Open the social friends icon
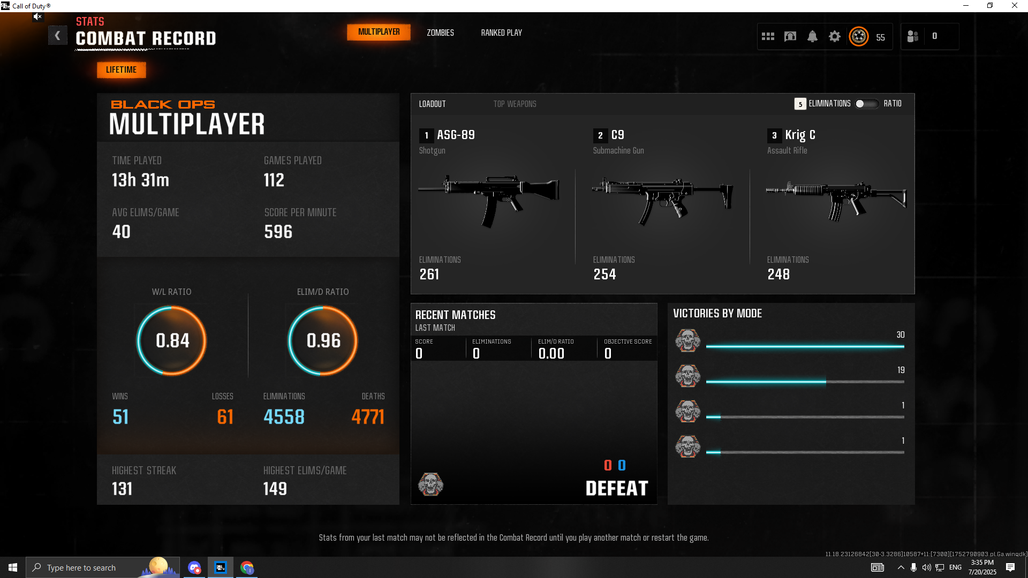Screen dimensions: 1028x578 [x=913, y=37]
